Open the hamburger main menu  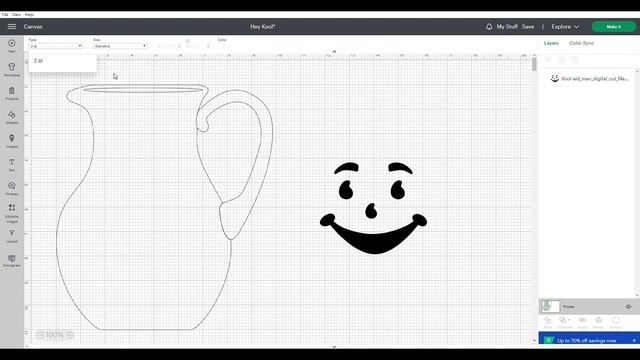tap(12, 27)
